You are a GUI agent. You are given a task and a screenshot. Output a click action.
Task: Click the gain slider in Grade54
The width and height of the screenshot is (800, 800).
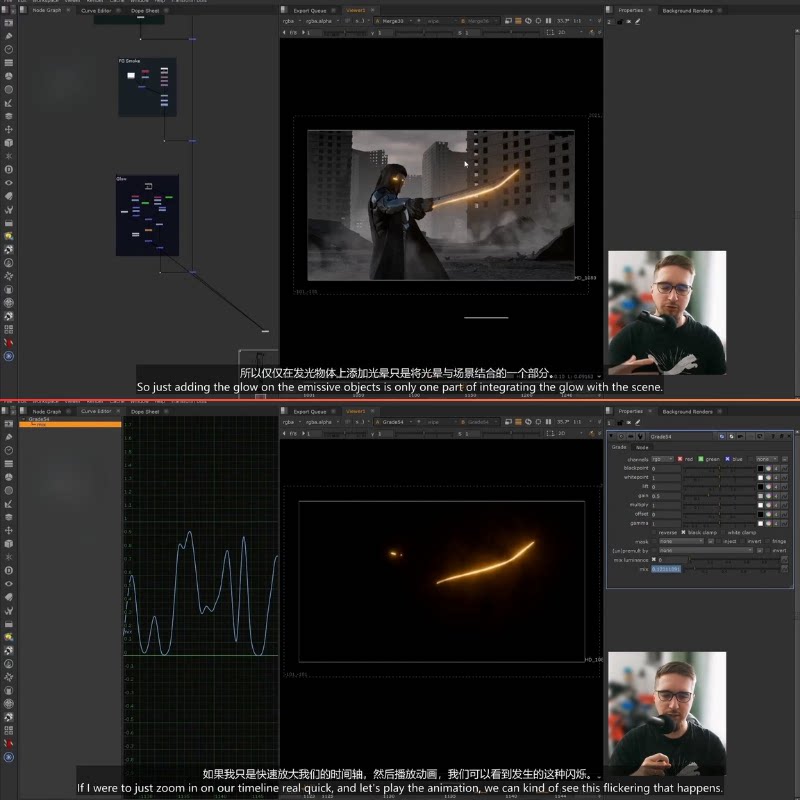pos(718,495)
